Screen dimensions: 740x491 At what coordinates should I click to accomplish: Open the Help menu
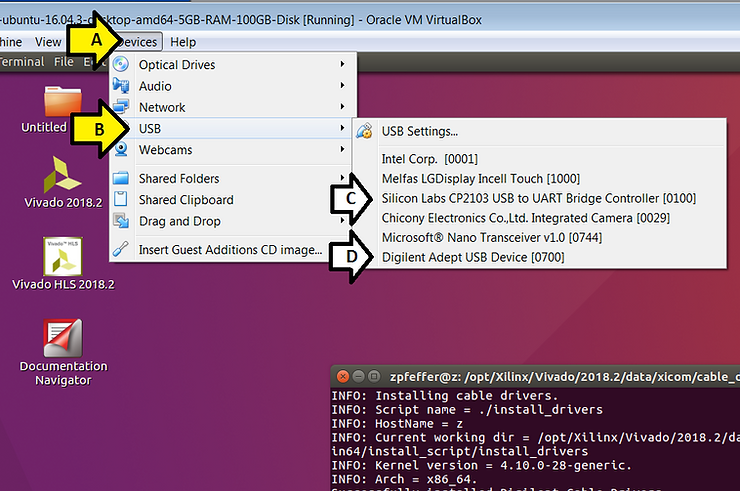(183, 42)
